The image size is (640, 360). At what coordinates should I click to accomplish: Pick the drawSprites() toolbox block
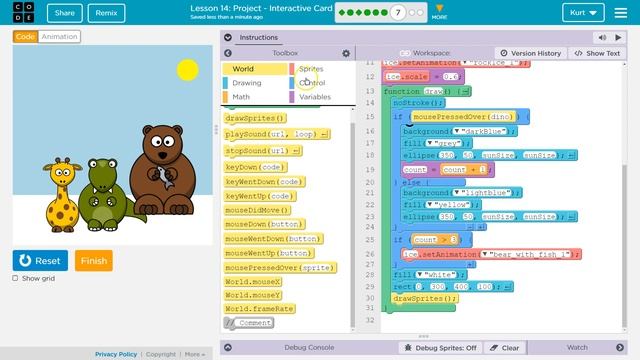point(255,118)
